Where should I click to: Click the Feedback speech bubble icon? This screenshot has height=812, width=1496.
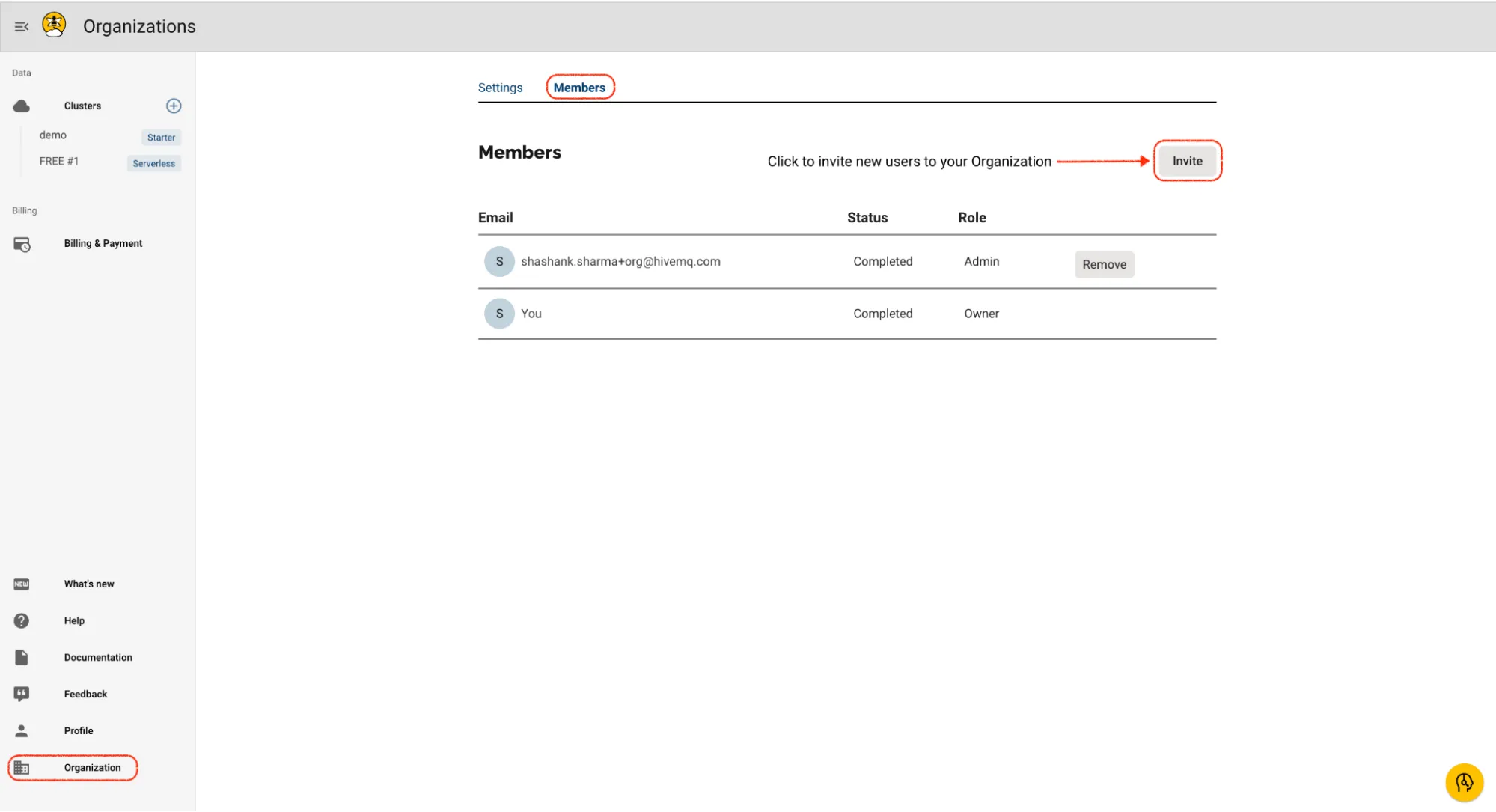point(22,694)
